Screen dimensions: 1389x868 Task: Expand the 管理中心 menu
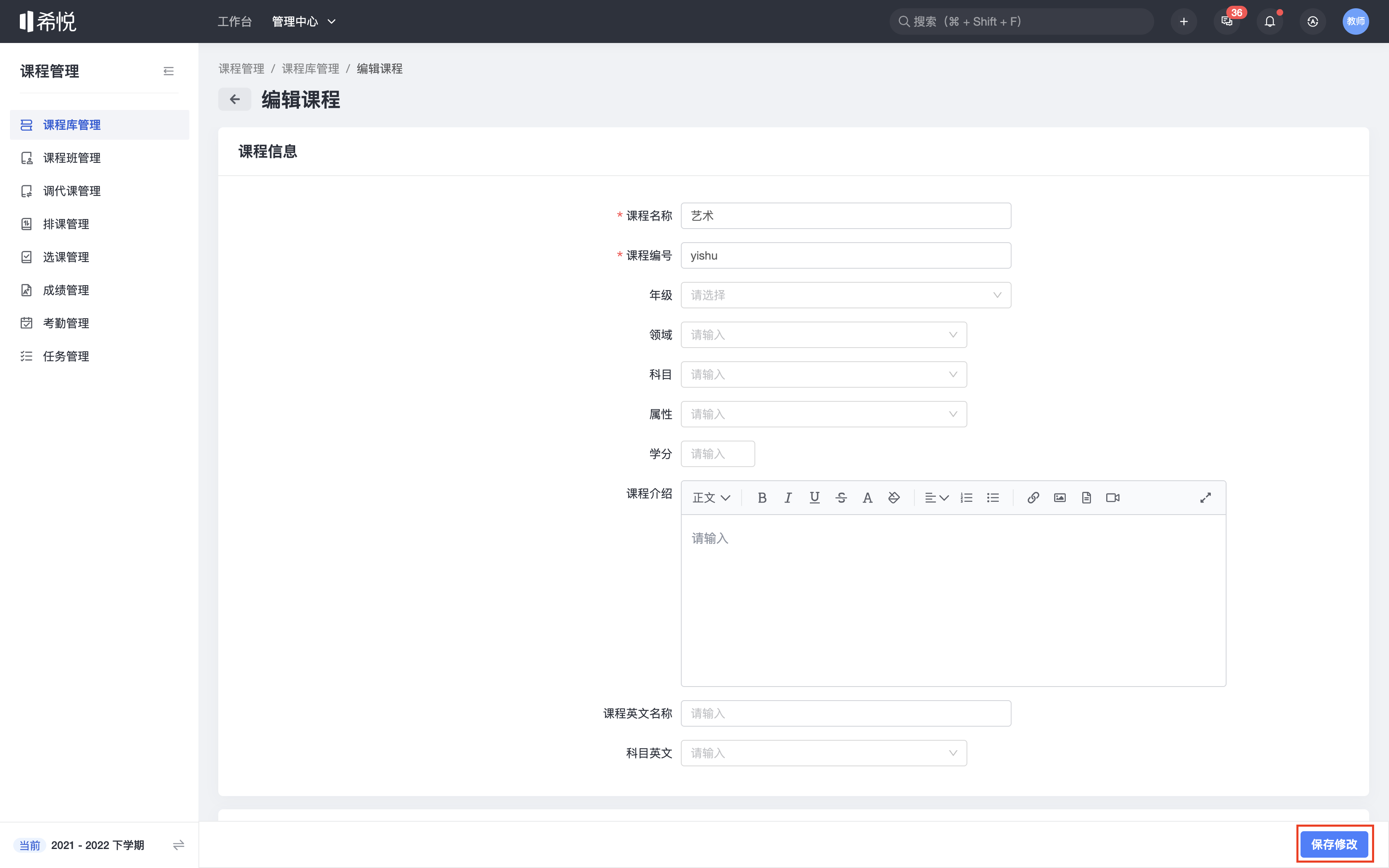coord(303,21)
